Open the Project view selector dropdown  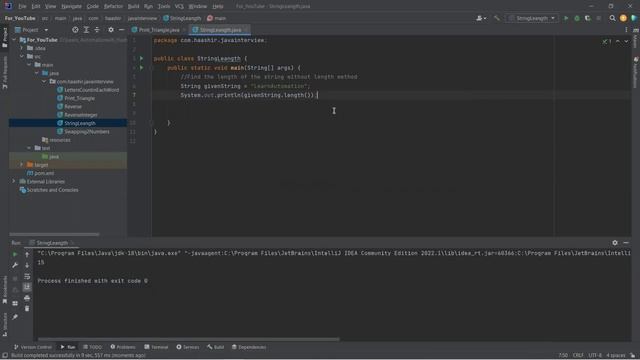(32, 30)
